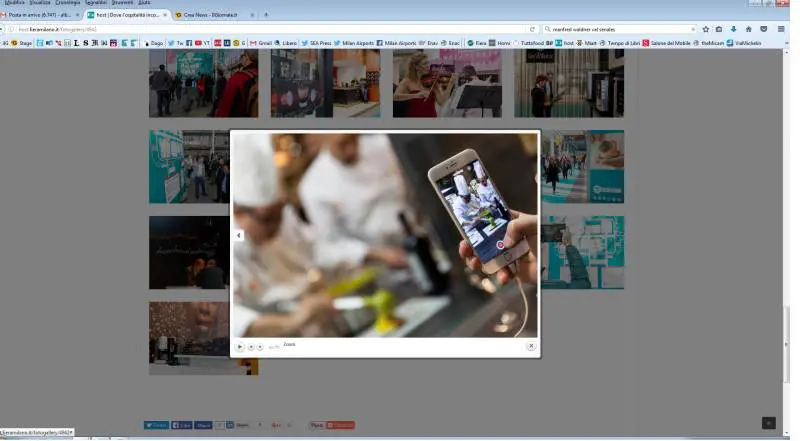This screenshot has height=441, width=800.
Task: Go to previous photo with left arrow
Action: pyautogui.click(x=239, y=236)
